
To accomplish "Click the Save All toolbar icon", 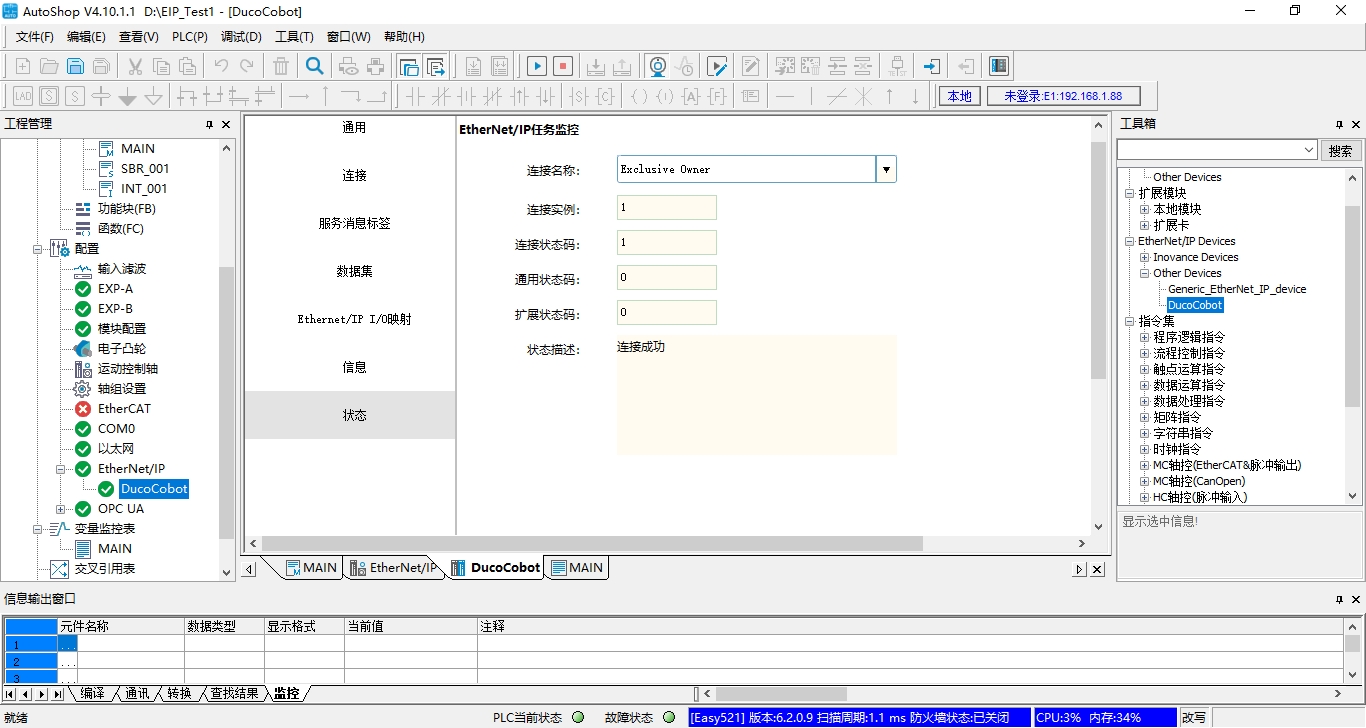I will (101, 66).
